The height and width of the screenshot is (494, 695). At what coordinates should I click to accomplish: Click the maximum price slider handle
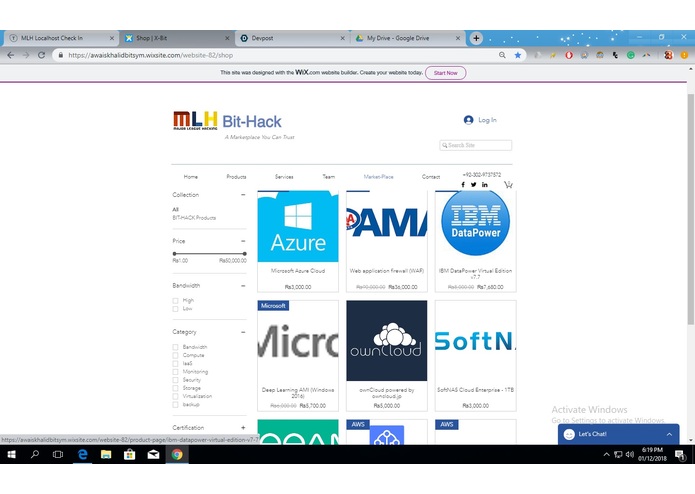pyautogui.click(x=245, y=254)
